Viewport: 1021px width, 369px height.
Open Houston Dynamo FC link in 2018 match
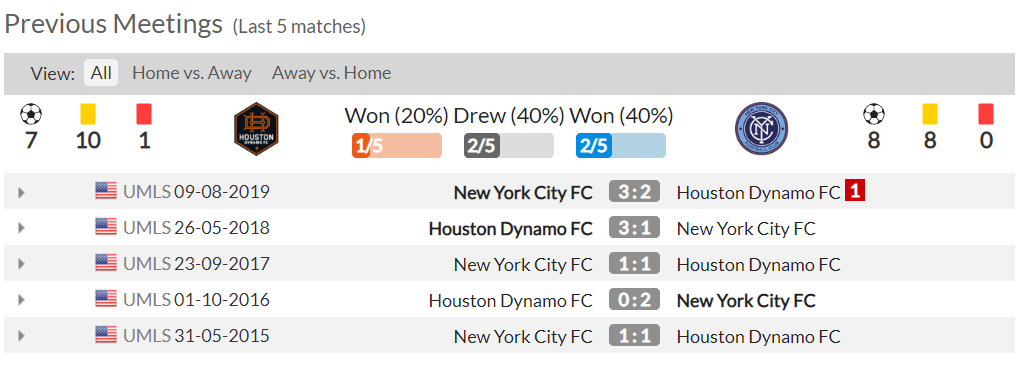tap(510, 228)
